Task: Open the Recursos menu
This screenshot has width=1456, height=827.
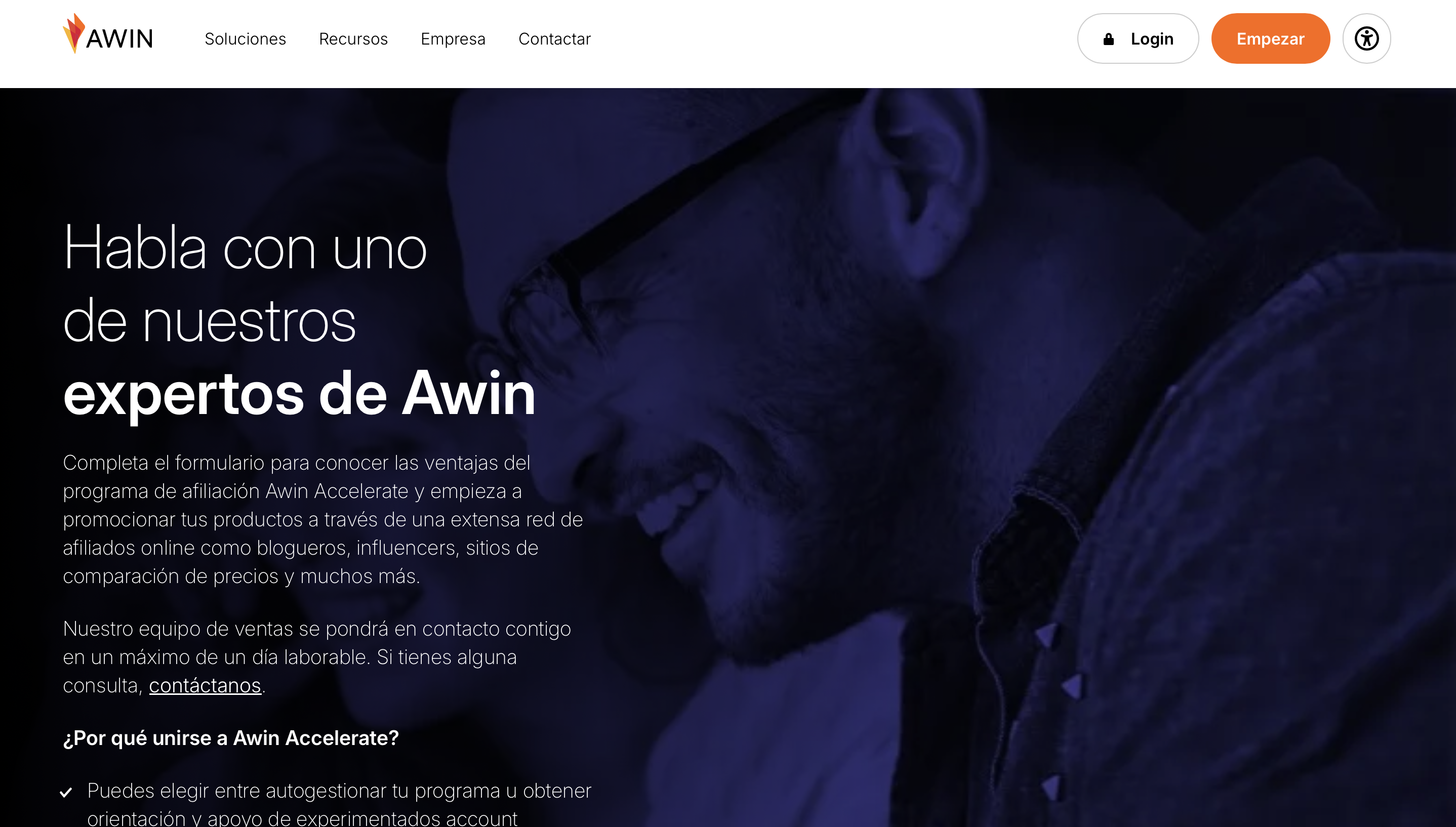Action: (x=353, y=38)
